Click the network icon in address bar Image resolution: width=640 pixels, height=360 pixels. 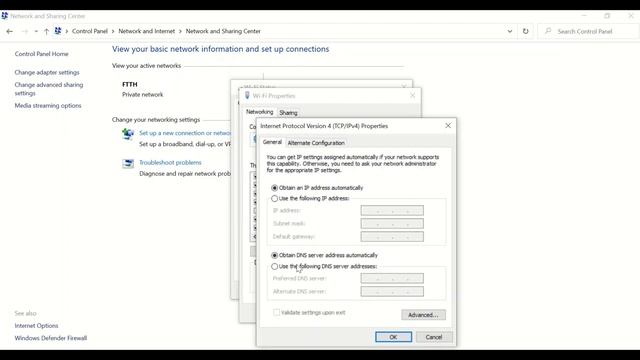pos(58,31)
